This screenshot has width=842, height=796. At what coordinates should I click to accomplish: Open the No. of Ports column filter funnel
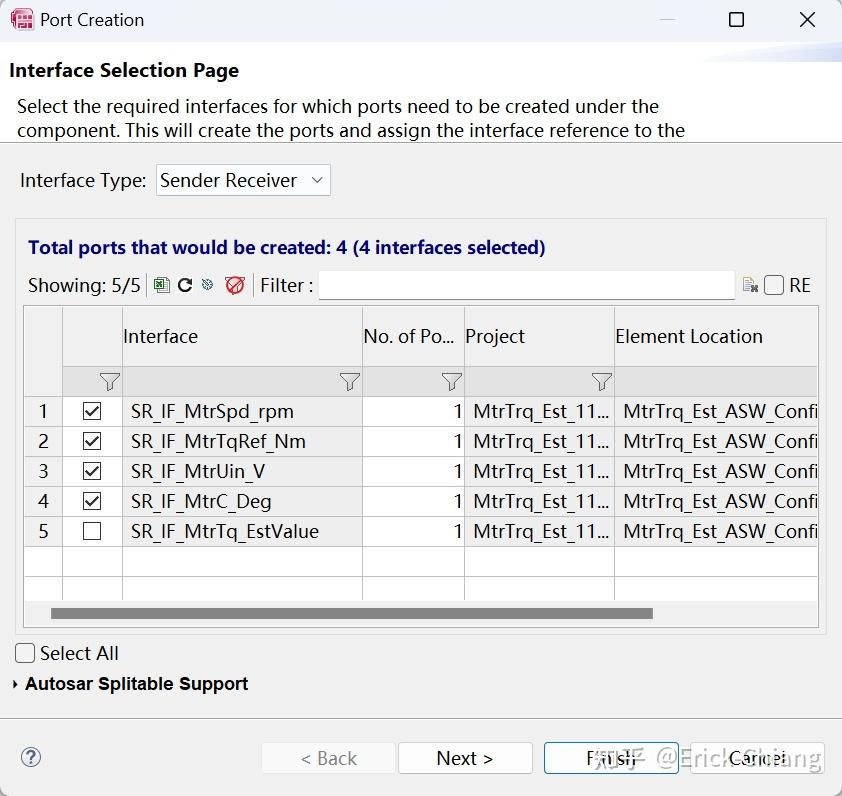tap(452, 381)
